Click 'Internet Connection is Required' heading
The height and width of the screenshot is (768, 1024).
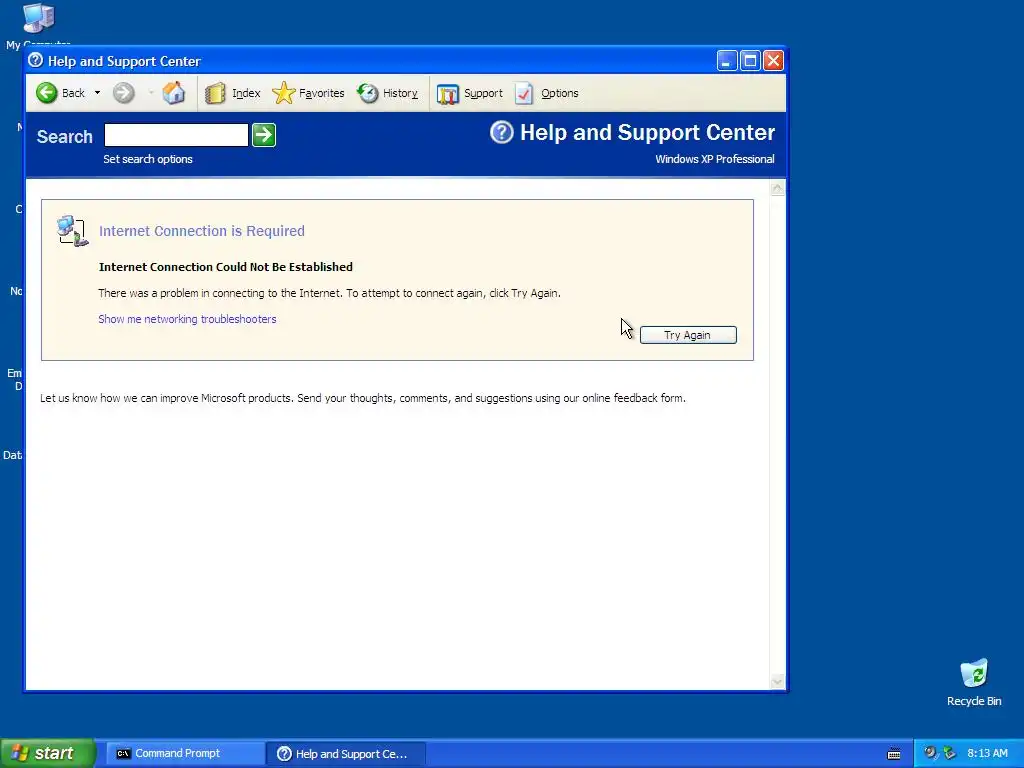click(202, 231)
